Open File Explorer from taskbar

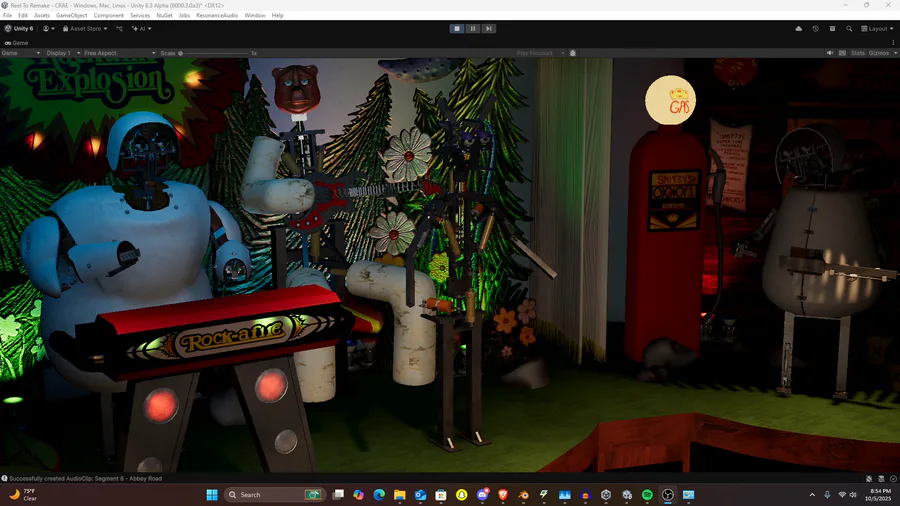[400, 495]
